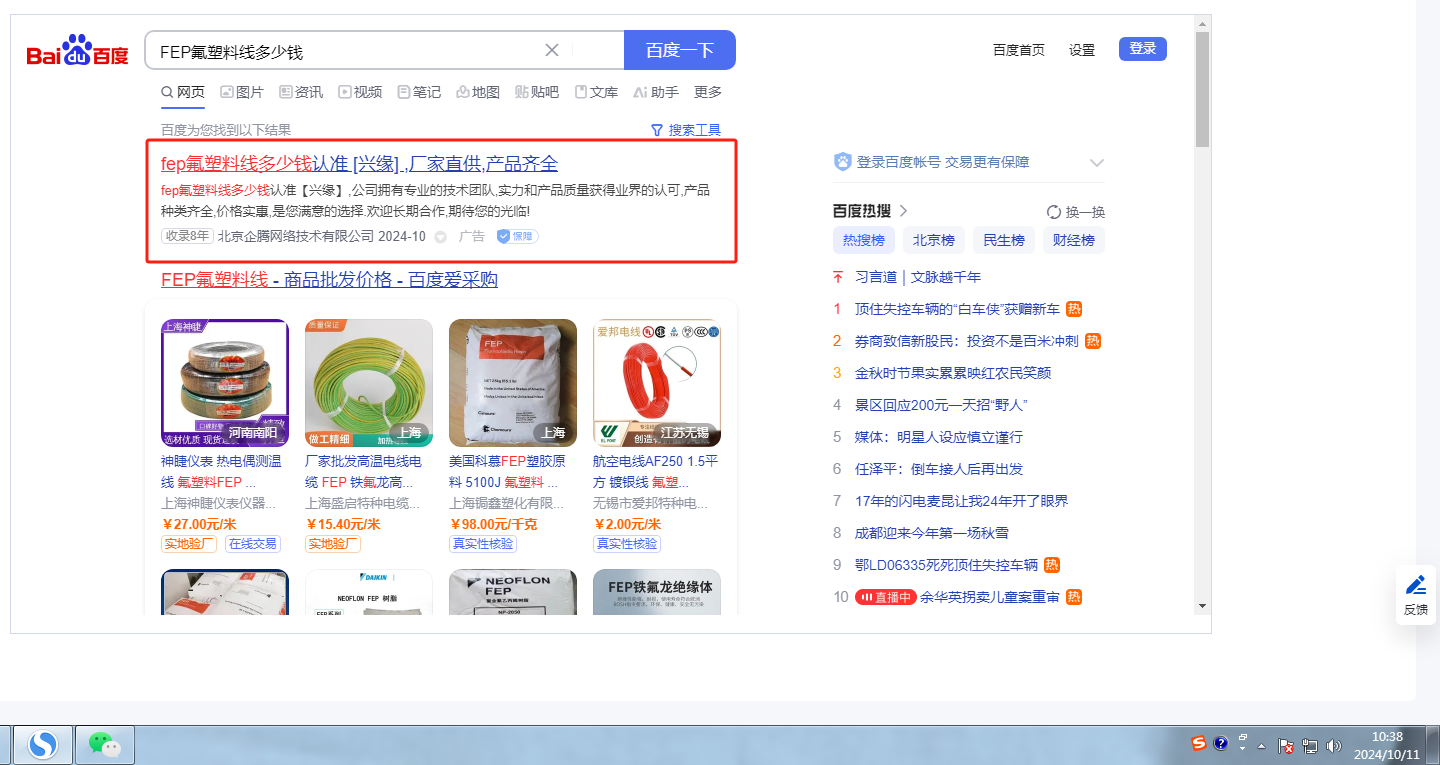
Task: Open the 习言道｜文脉越千年 hot search
Action: coord(918,277)
